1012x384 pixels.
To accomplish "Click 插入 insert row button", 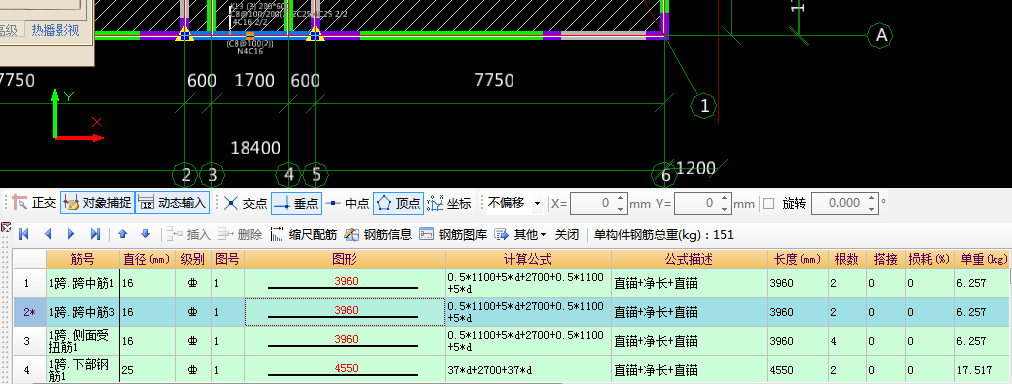I will 187,234.
